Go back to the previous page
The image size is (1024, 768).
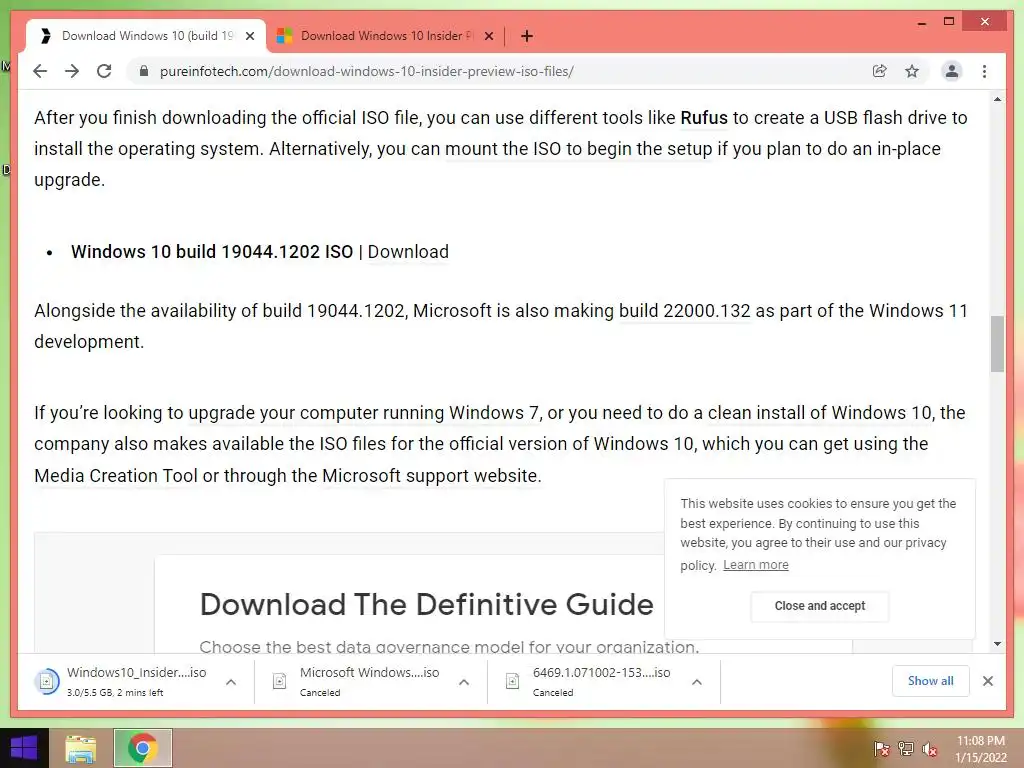pyautogui.click(x=40, y=71)
